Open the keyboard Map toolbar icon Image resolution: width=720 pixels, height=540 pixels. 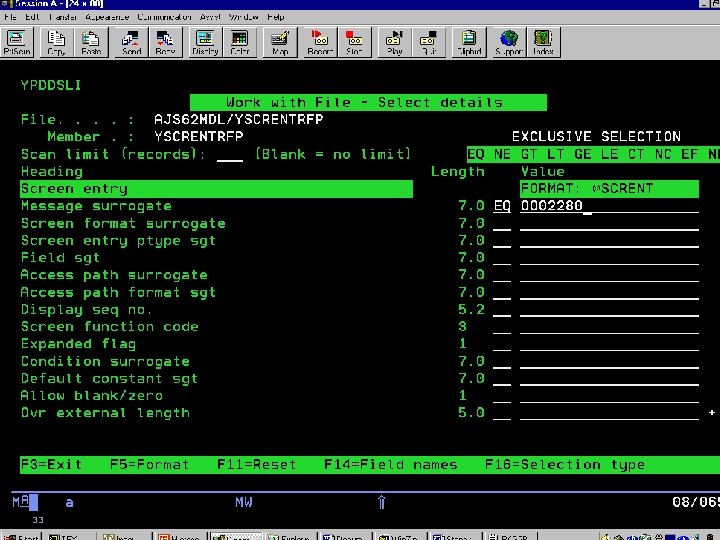[x=280, y=42]
